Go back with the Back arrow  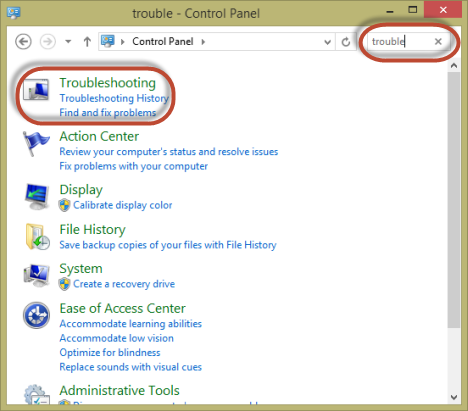coord(23,42)
